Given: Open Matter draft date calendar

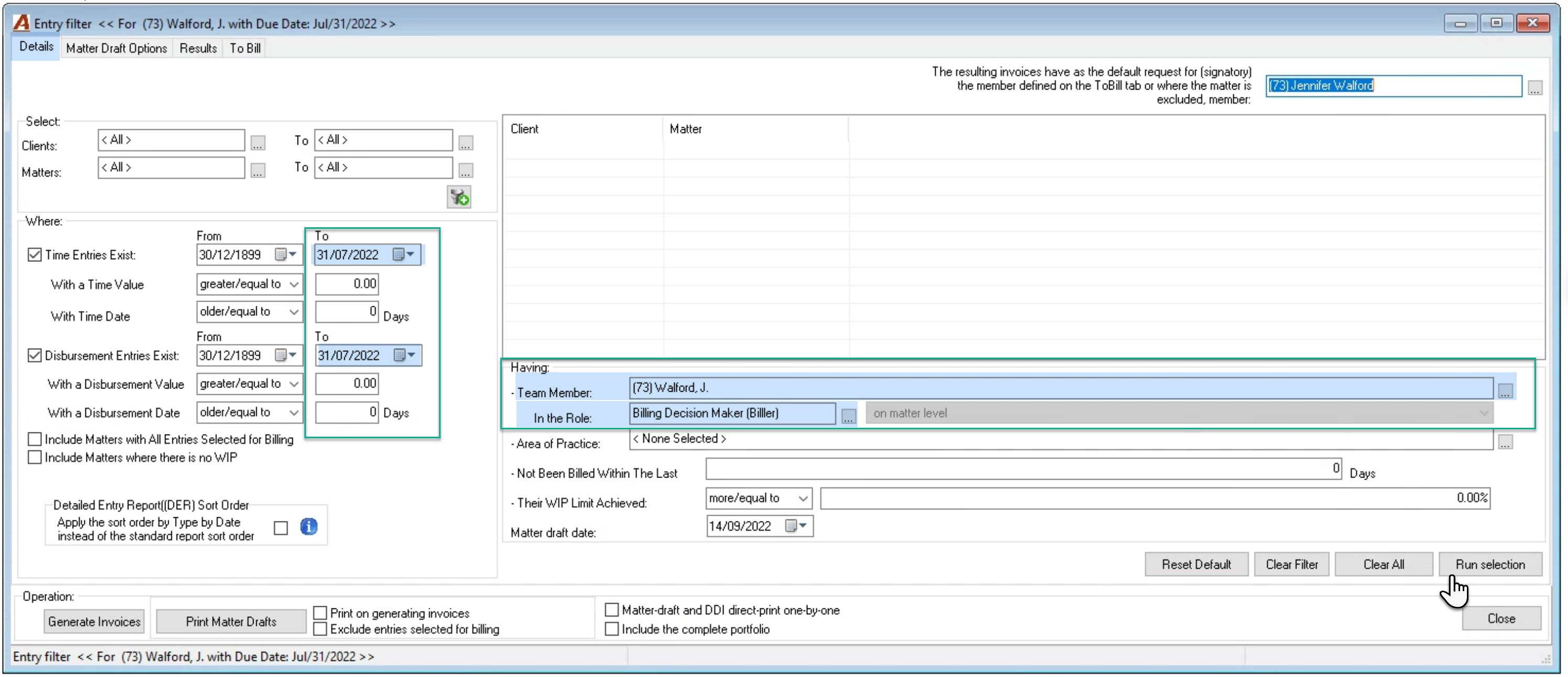Looking at the screenshot, I should click(x=796, y=526).
